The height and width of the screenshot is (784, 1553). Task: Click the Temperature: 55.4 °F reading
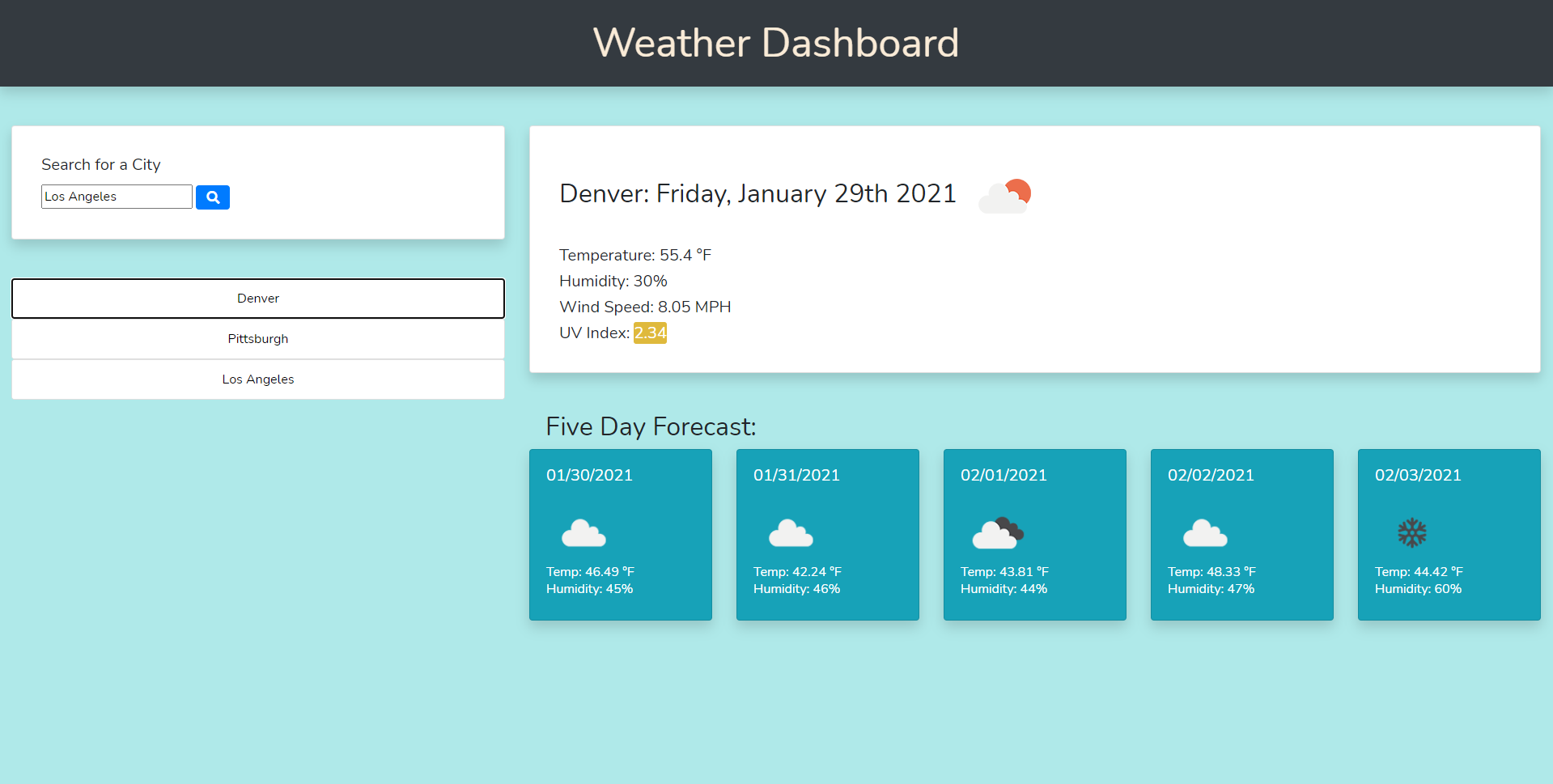[x=634, y=255]
